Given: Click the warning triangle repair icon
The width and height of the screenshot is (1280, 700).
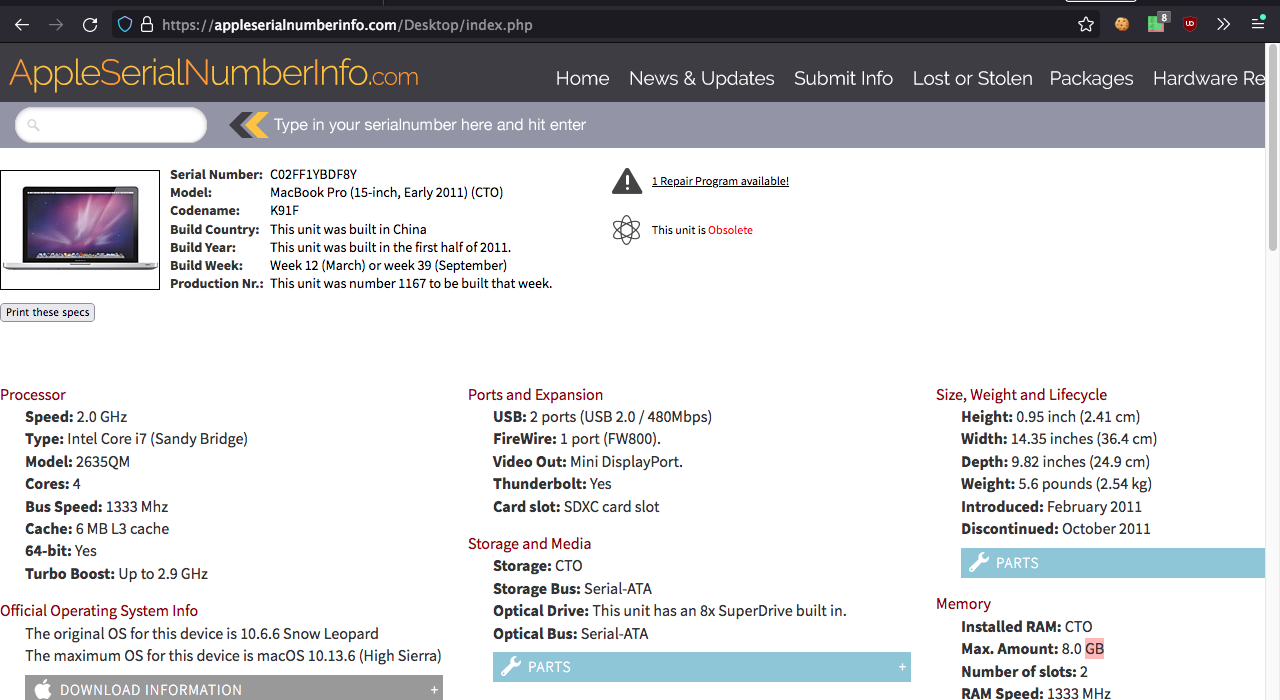Looking at the screenshot, I should (x=627, y=181).
